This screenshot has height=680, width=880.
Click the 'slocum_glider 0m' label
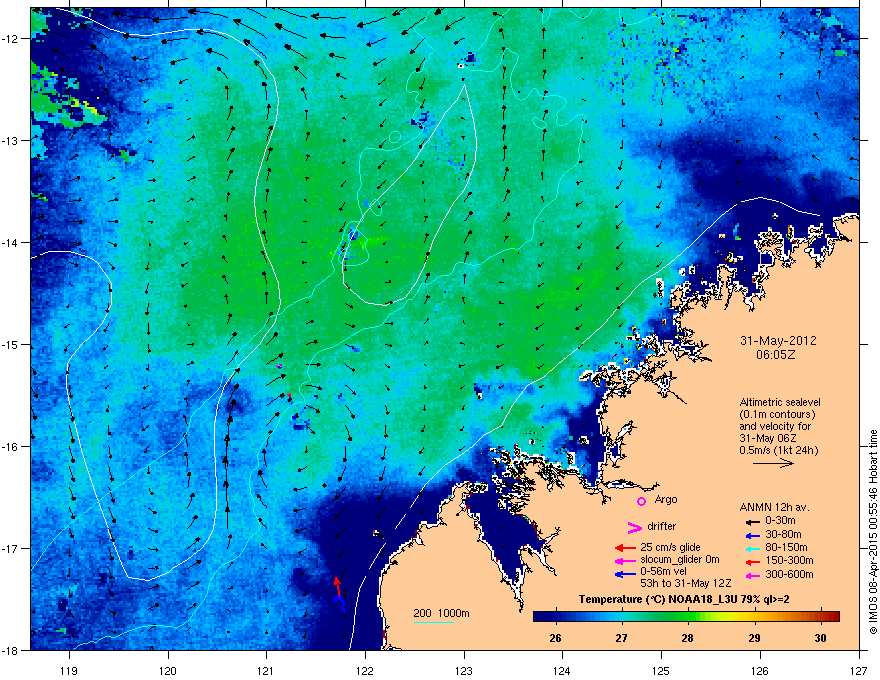tap(680, 560)
